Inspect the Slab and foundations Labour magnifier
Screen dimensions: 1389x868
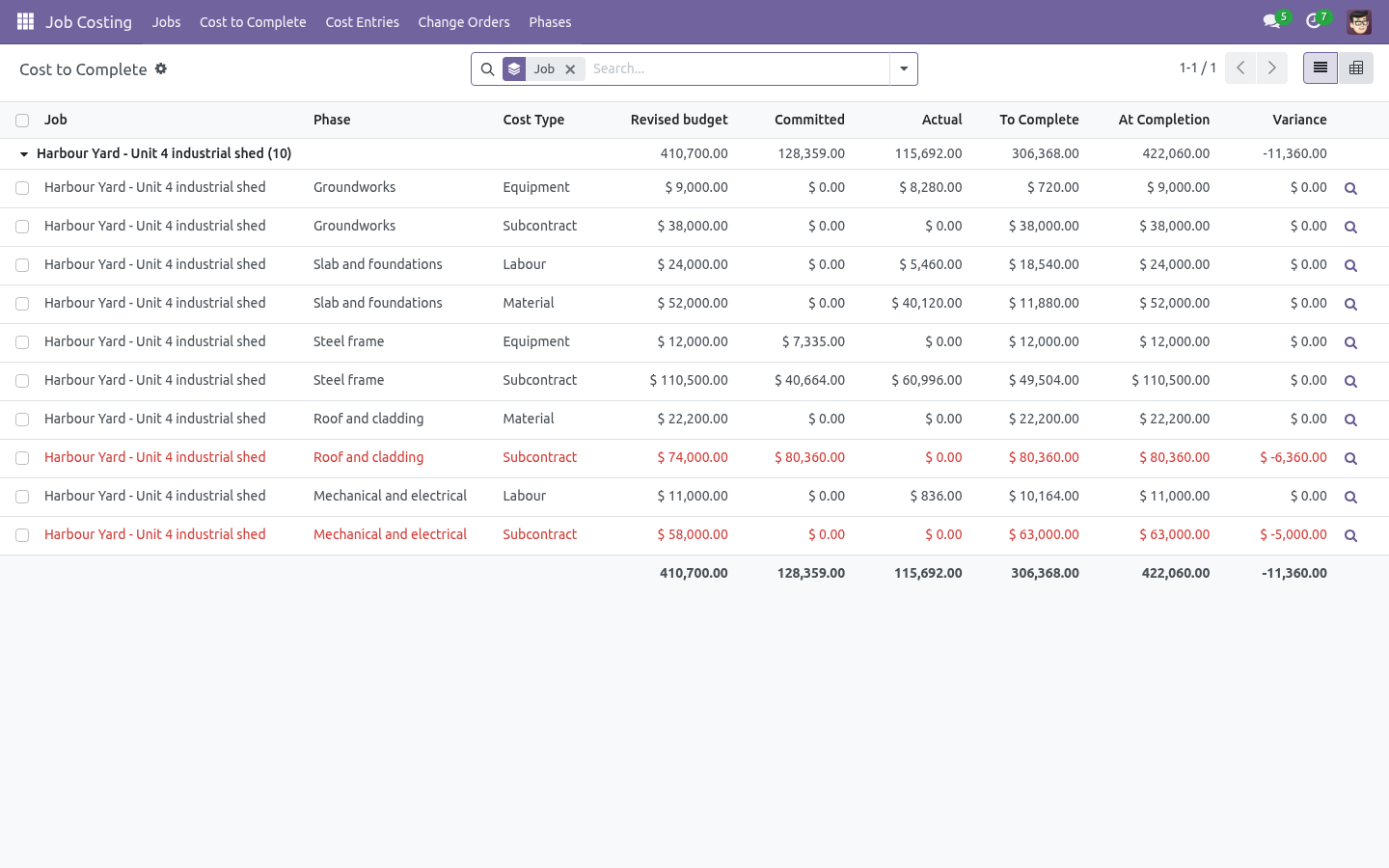pos(1350,266)
